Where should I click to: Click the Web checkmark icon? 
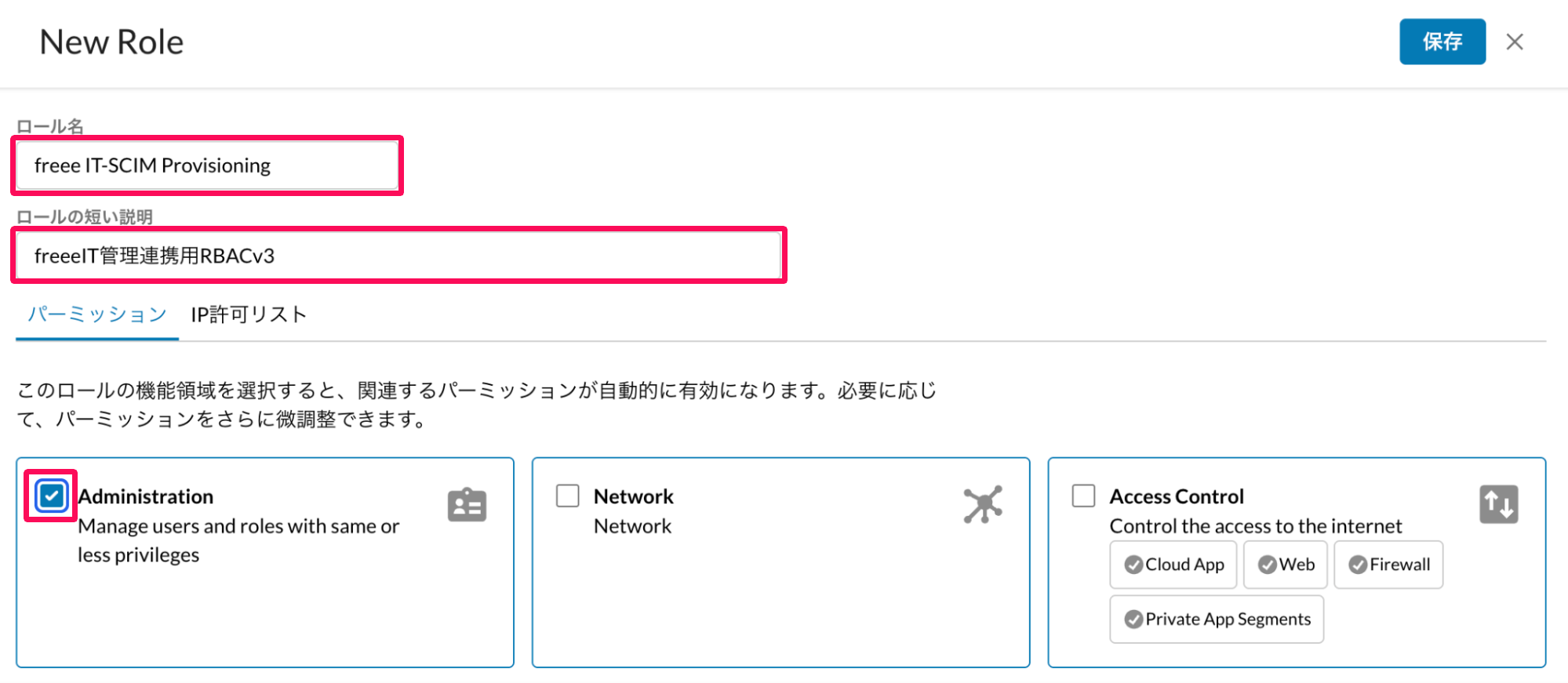point(1267,565)
